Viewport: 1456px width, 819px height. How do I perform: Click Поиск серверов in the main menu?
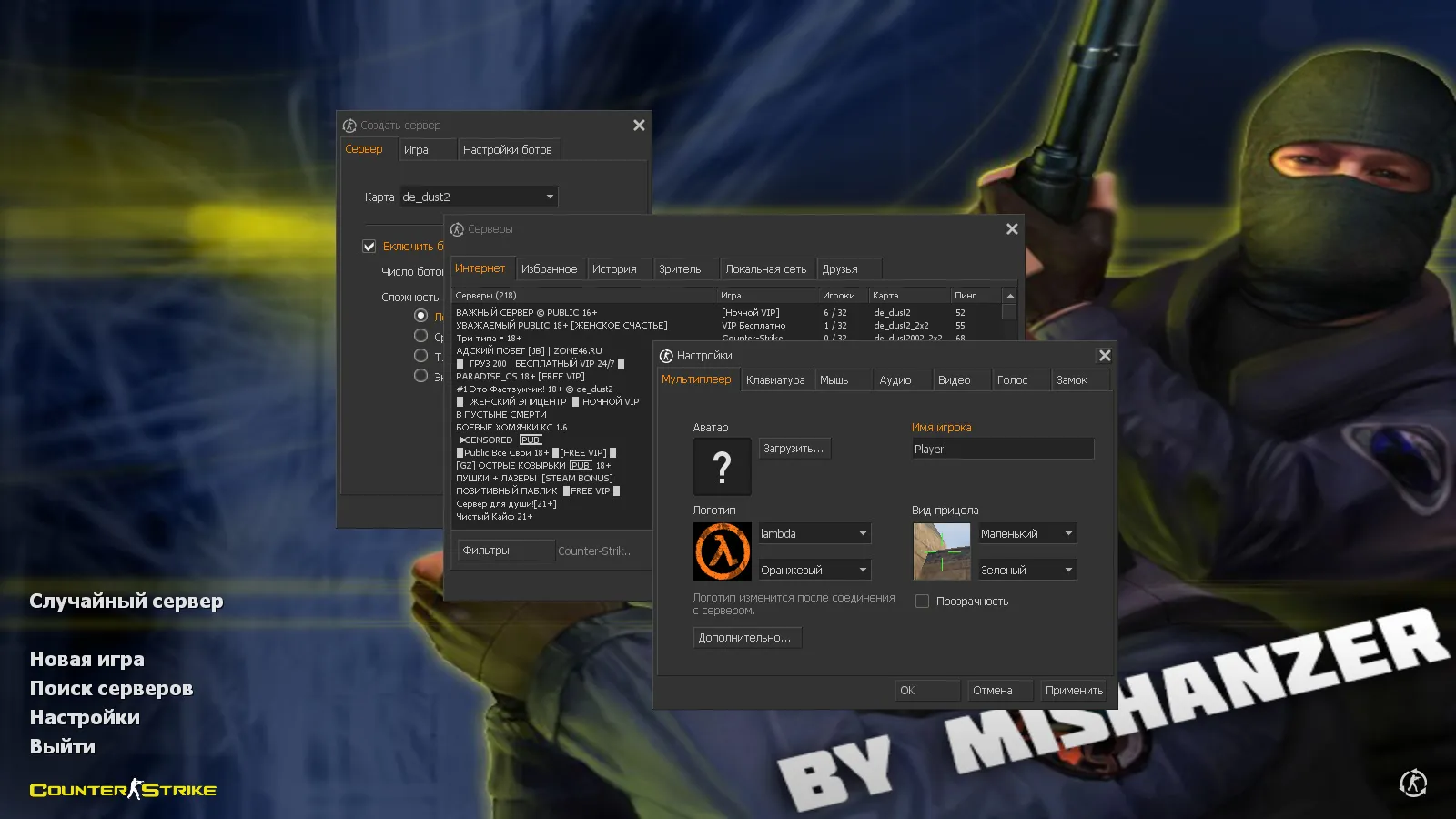(111, 689)
